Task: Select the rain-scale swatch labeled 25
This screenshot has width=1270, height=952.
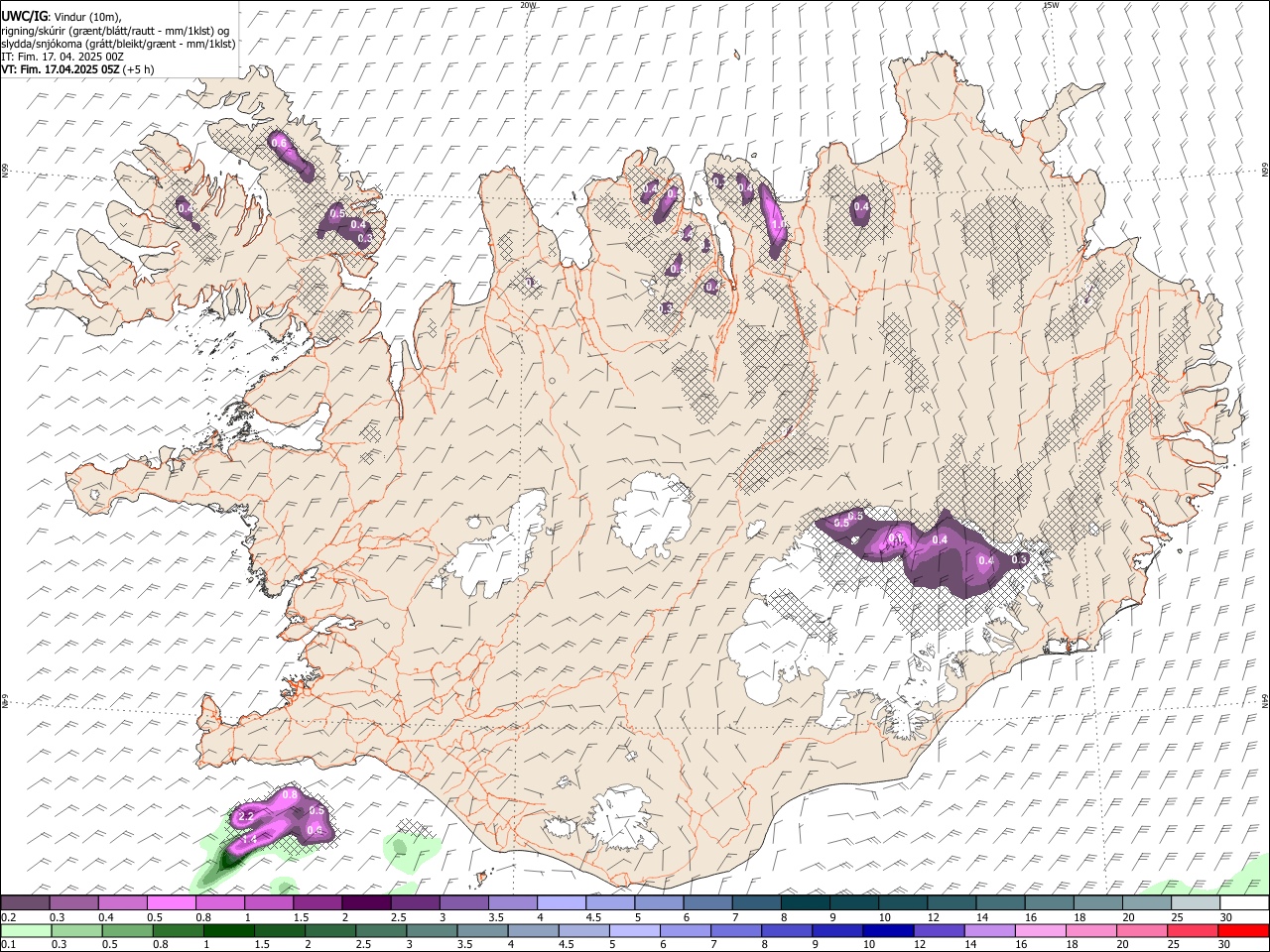Action: point(1194,931)
